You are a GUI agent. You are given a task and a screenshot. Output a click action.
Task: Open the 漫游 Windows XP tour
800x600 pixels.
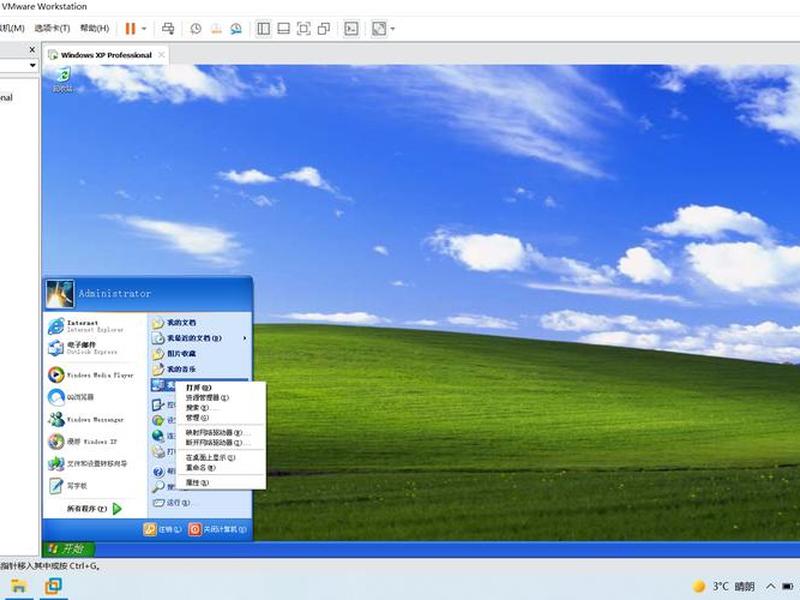(x=83, y=441)
